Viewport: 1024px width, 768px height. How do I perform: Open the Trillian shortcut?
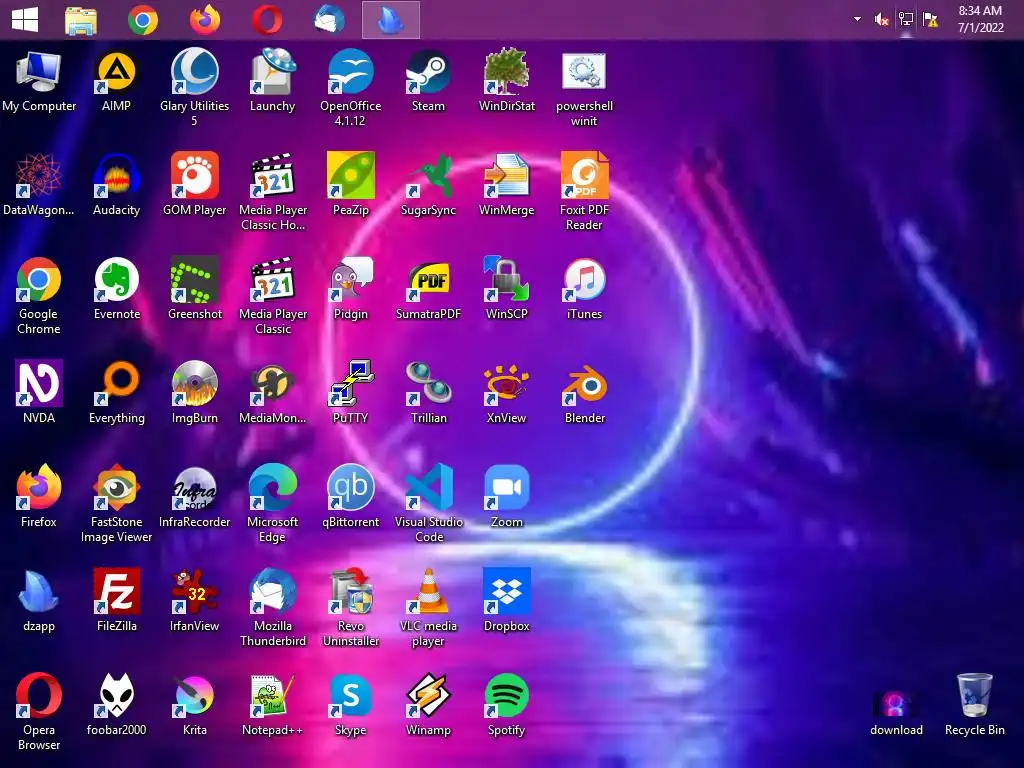[x=428, y=384]
